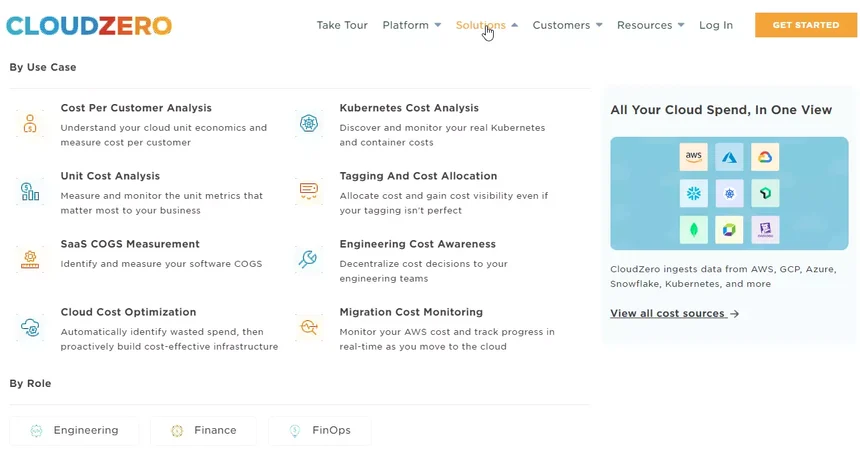The height and width of the screenshot is (453, 860).
Task: Click the Snowflake logo tile
Action: (693, 193)
